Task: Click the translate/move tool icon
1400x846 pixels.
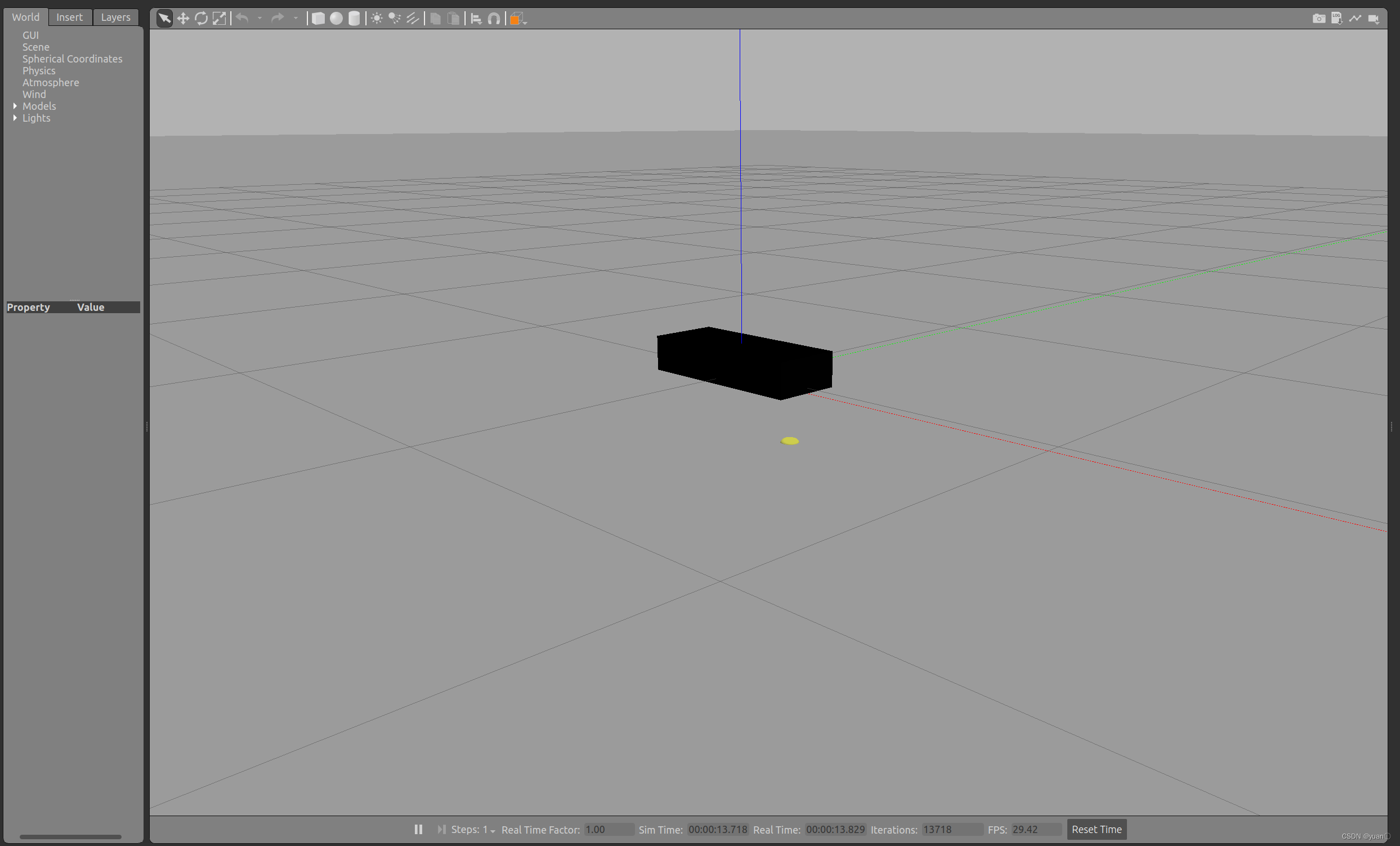Action: point(182,18)
